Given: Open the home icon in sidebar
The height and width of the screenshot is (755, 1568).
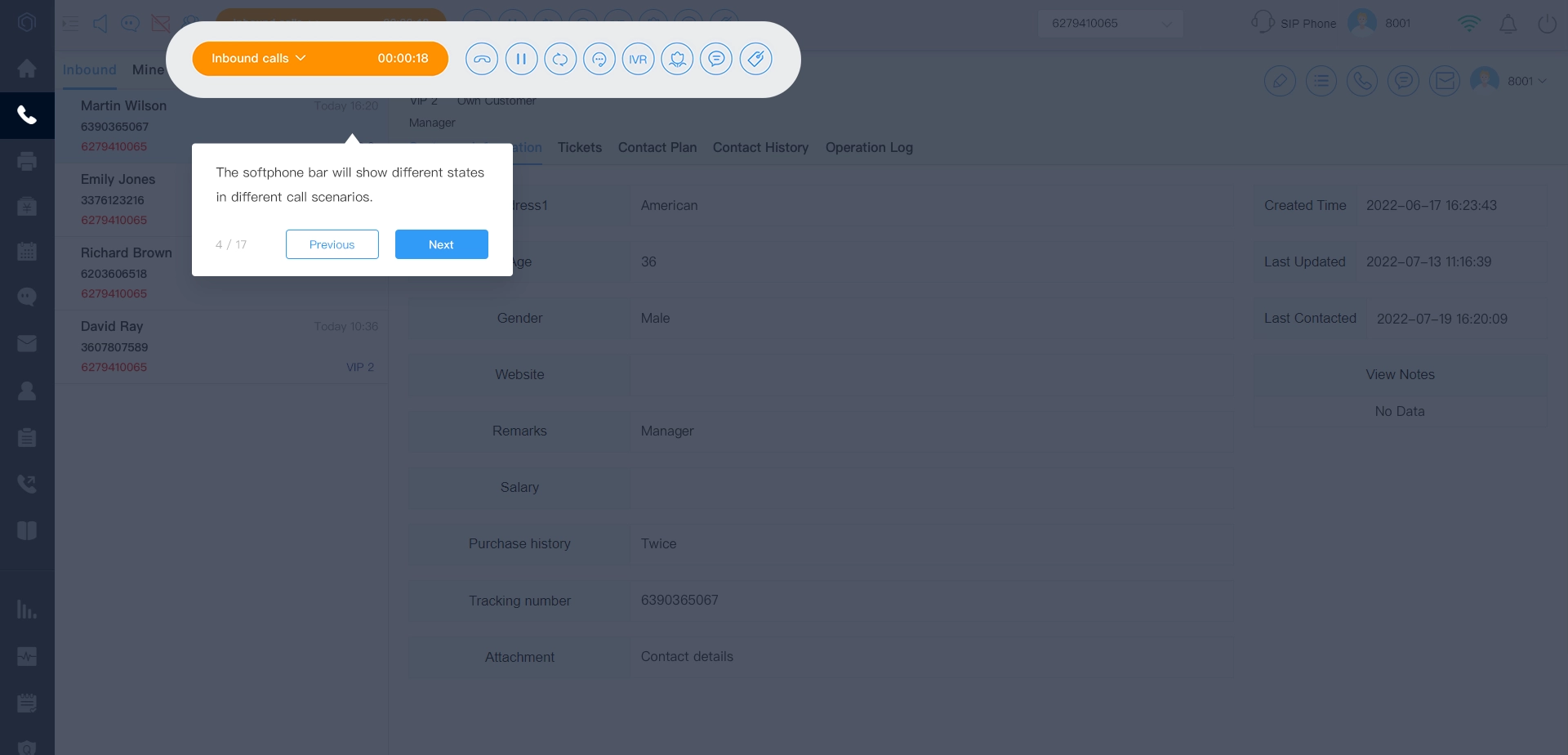Looking at the screenshot, I should tap(27, 69).
